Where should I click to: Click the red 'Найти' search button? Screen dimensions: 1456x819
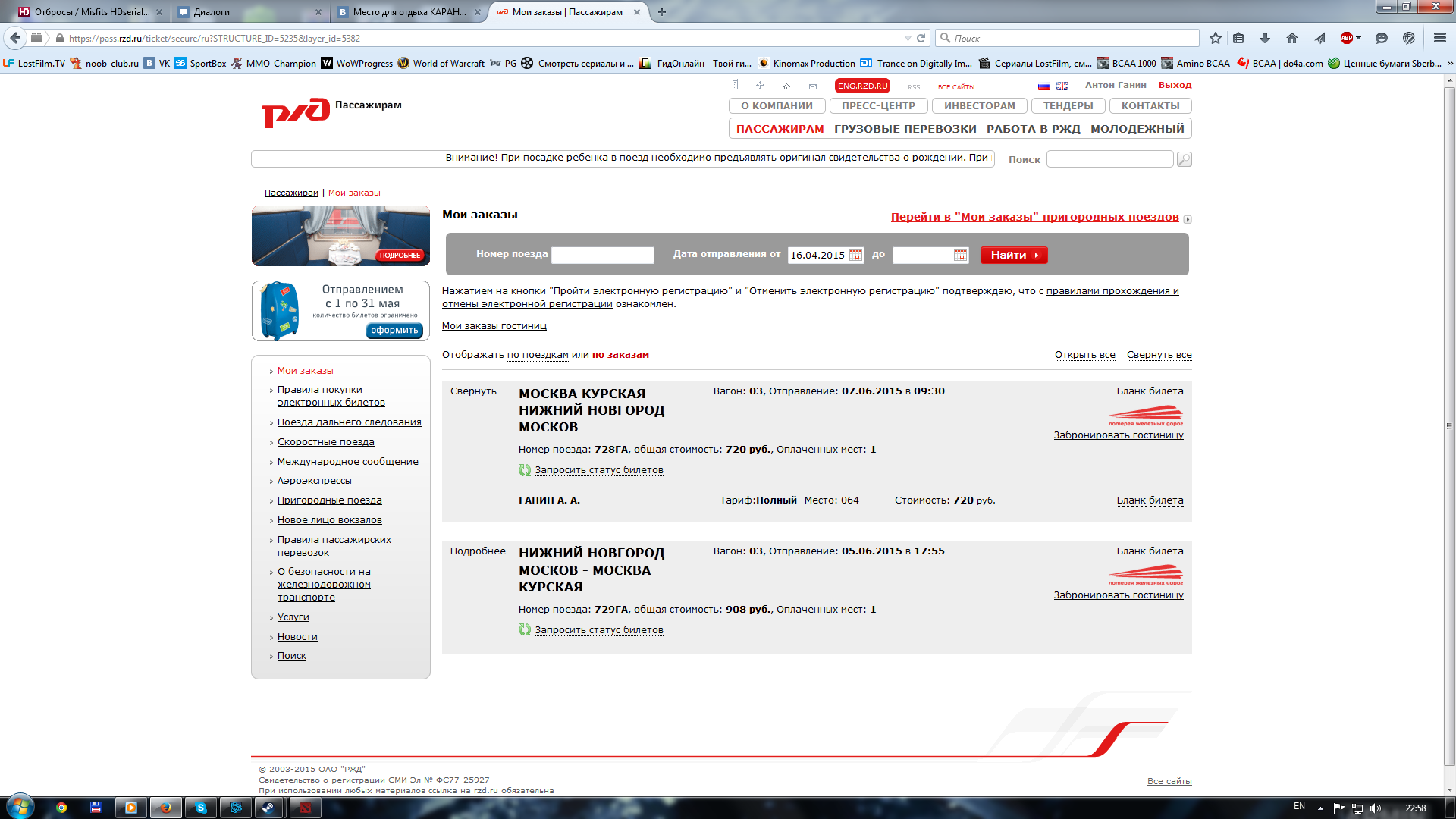click(x=1014, y=256)
